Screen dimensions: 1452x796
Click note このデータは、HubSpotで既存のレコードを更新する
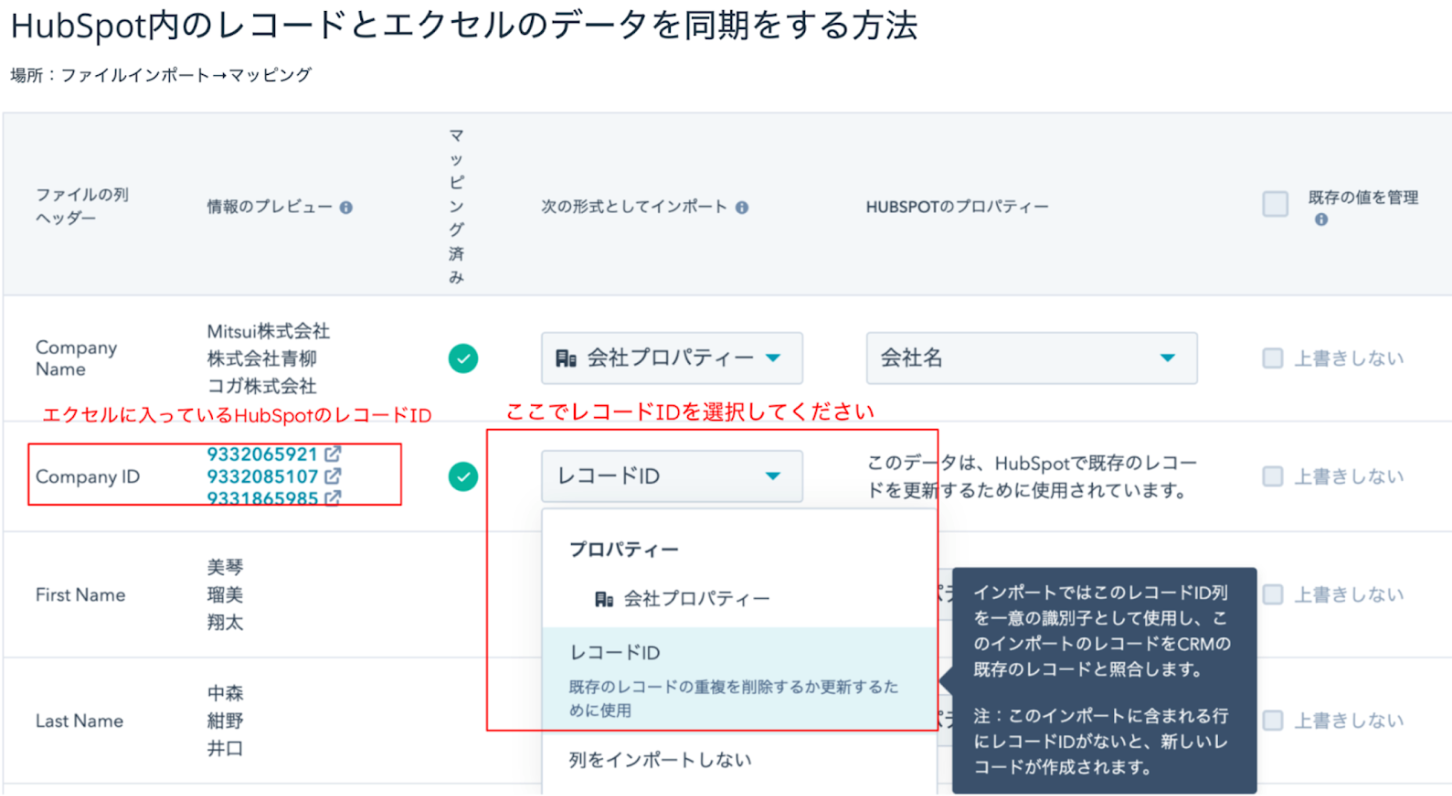(x=1032, y=477)
